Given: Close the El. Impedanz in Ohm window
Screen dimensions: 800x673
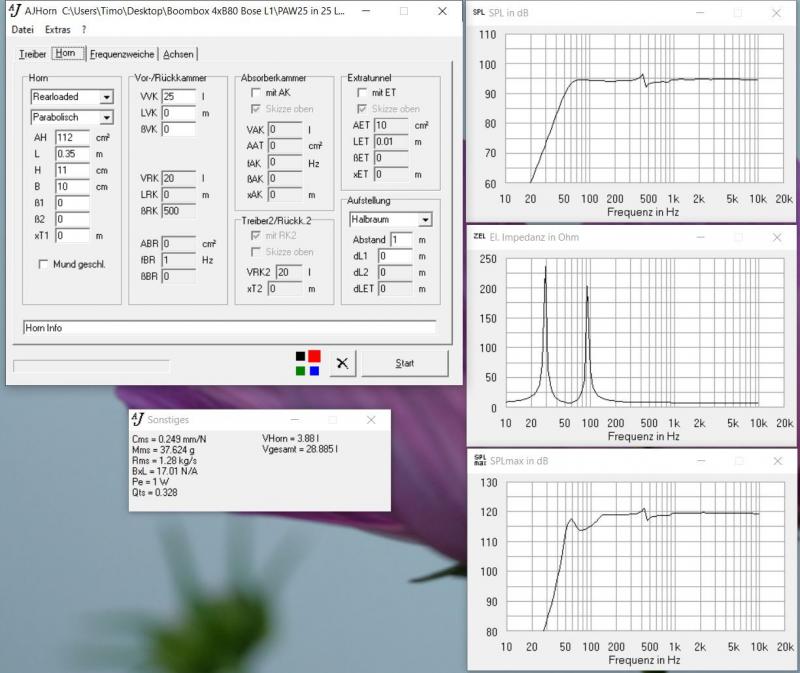Looking at the screenshot, I should 777,237.
